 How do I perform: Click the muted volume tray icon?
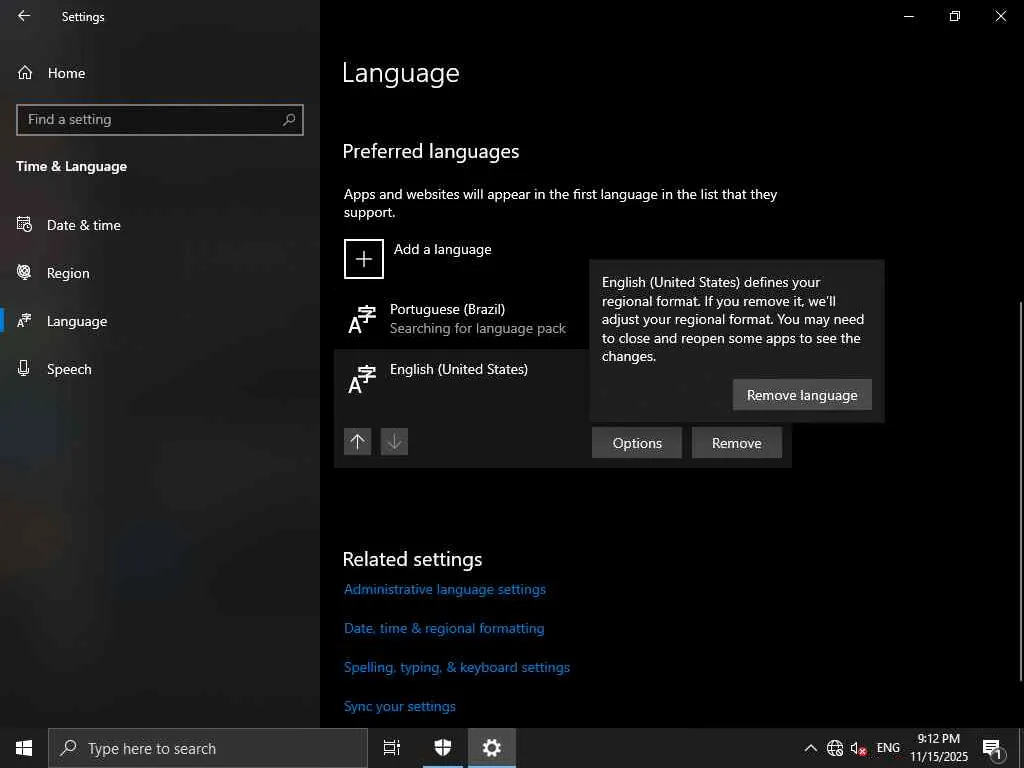pos(858,748)
